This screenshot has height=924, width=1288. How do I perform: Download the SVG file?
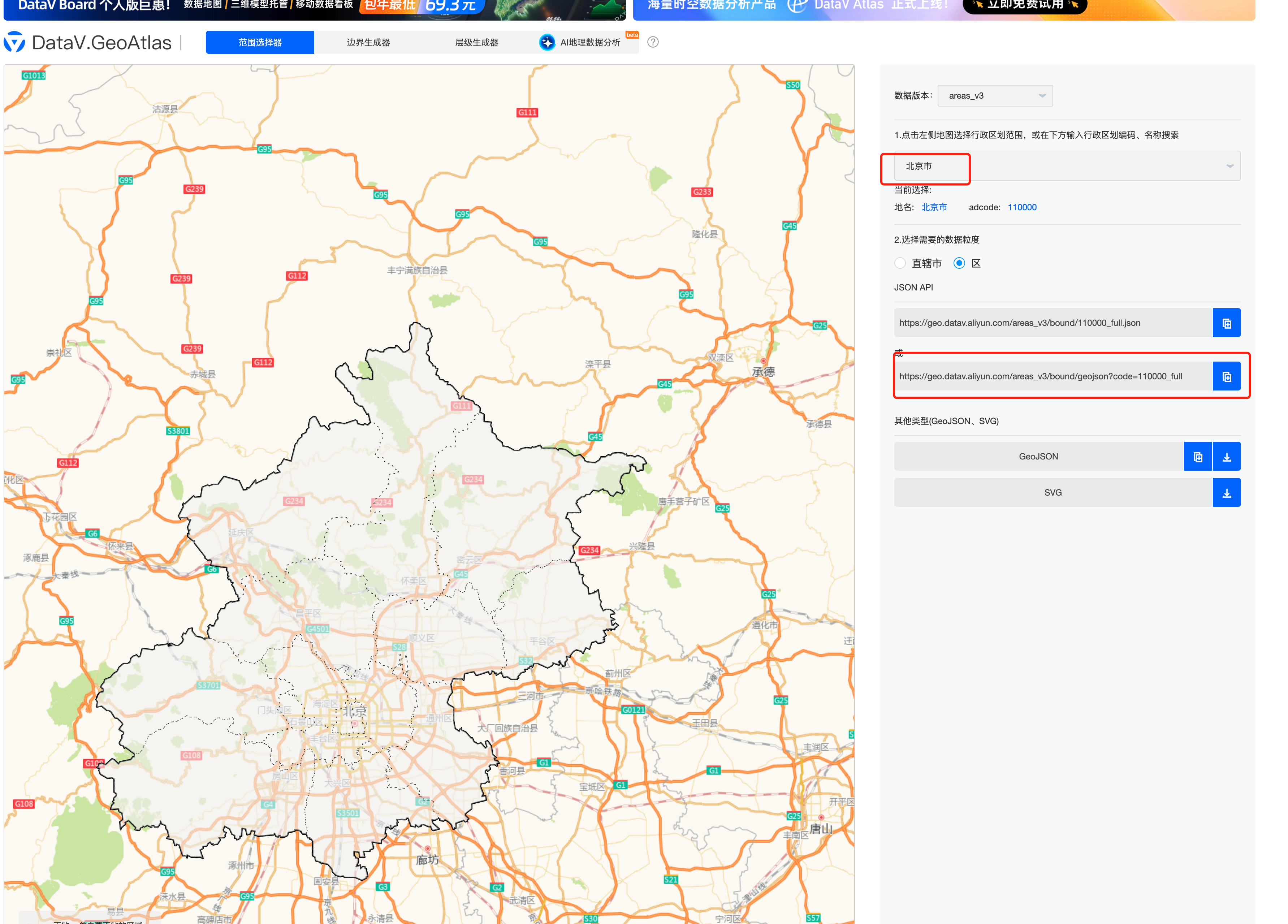point(1227,492)
